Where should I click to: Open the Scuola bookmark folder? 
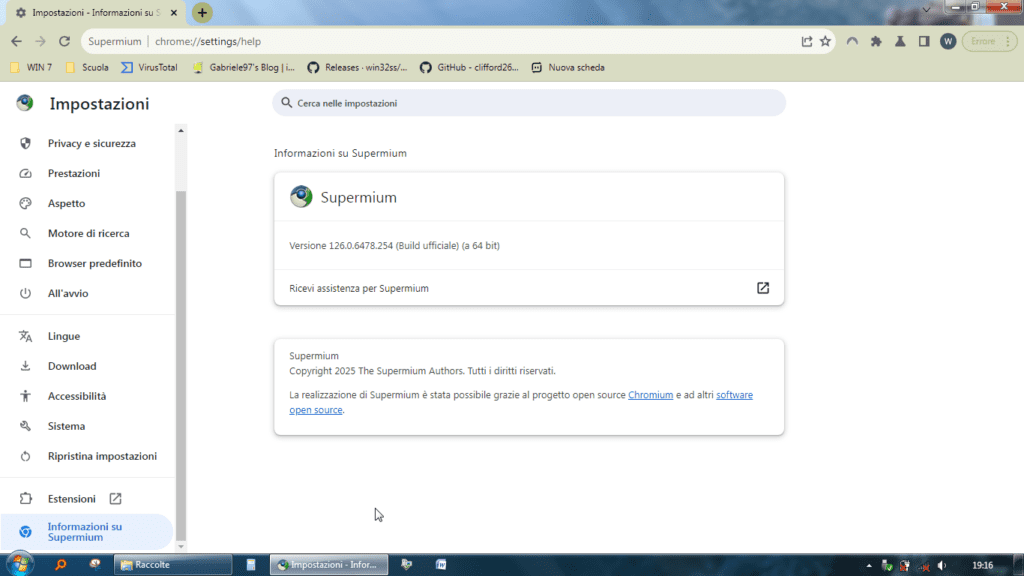pos(87,67)
